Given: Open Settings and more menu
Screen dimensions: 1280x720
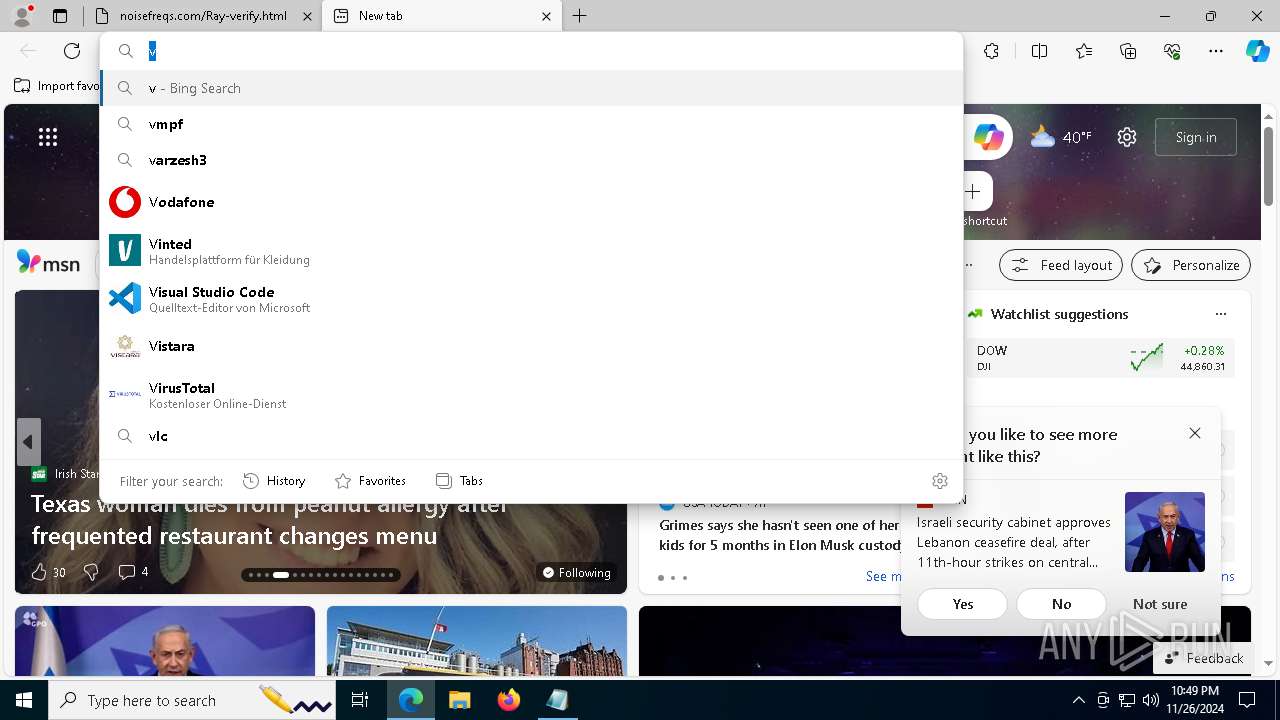Looking at the screenshot, I should 1216,51.
